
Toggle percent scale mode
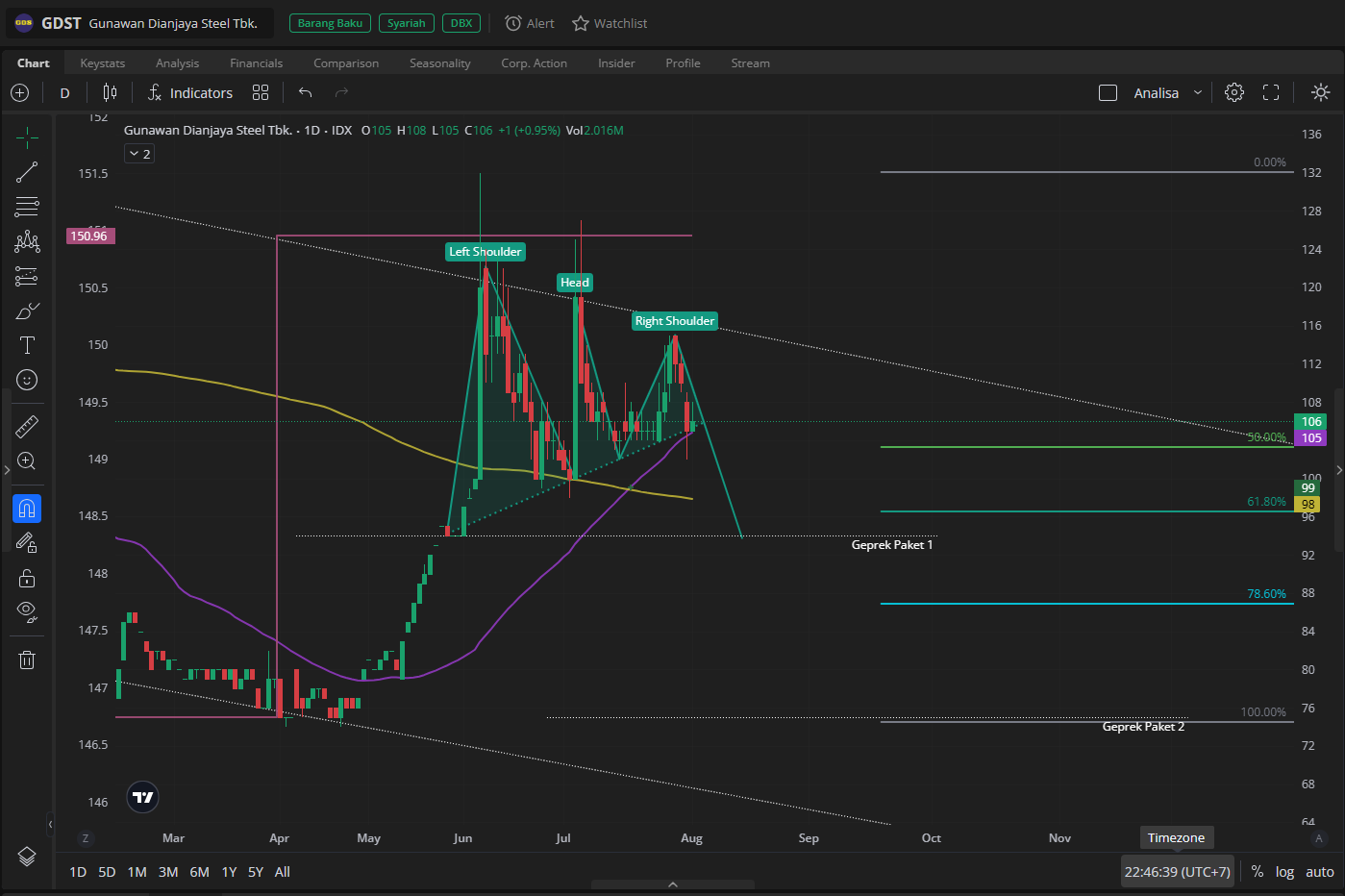click(1258, 872)
